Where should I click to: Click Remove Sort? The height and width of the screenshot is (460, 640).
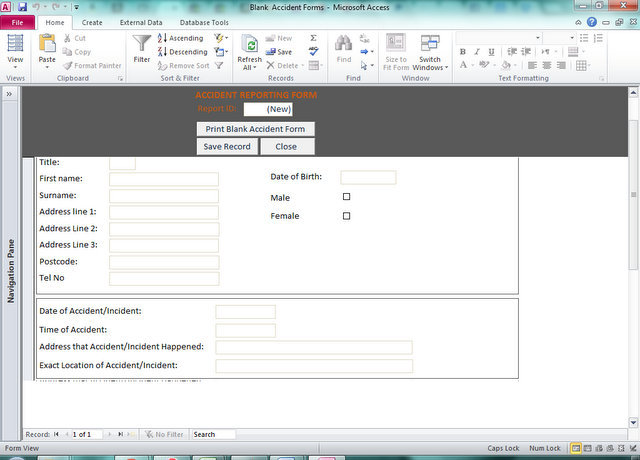[x=184, y=65]
